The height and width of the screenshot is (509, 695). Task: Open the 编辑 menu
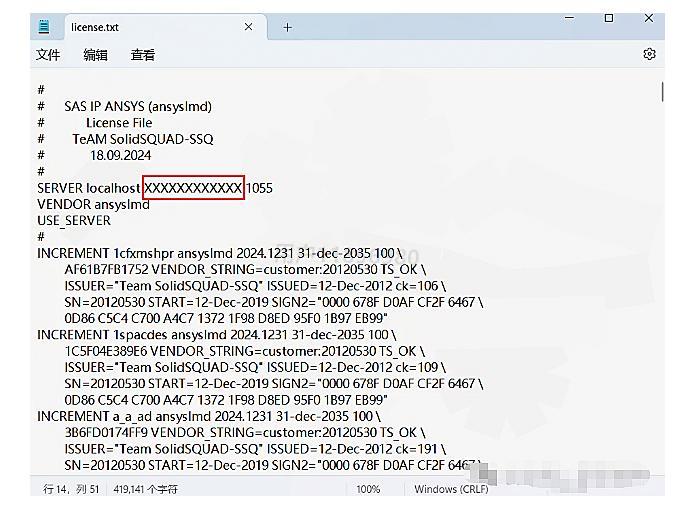95,55
